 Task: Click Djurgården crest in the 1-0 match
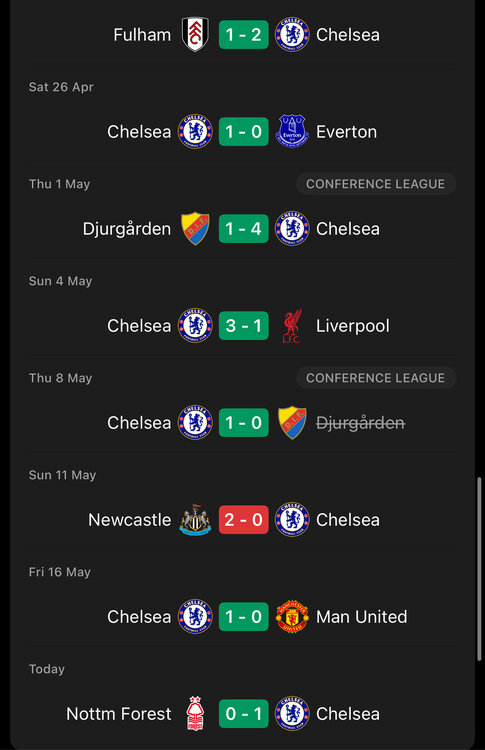[292, 423]
